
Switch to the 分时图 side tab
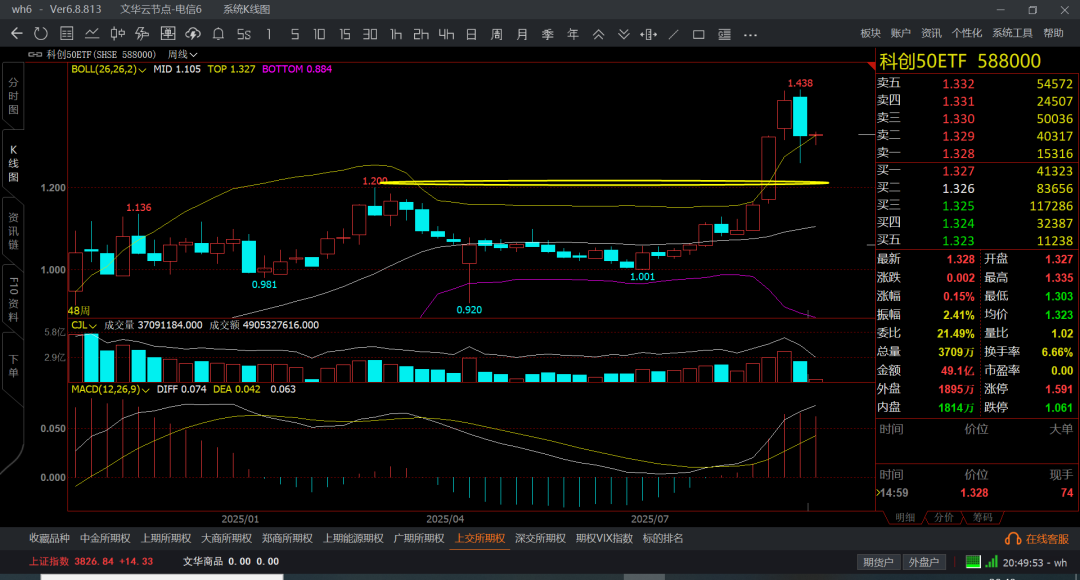tap(13, 96)
